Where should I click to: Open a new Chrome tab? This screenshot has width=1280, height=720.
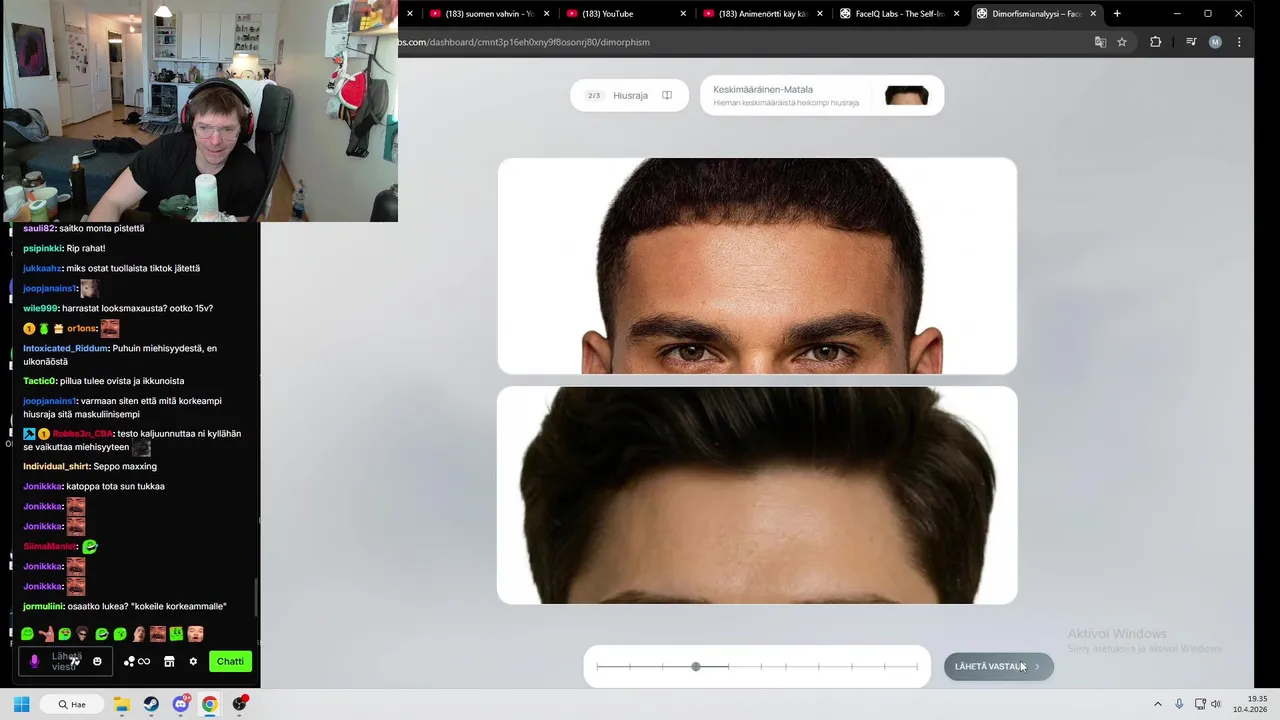pos(1117,14)
